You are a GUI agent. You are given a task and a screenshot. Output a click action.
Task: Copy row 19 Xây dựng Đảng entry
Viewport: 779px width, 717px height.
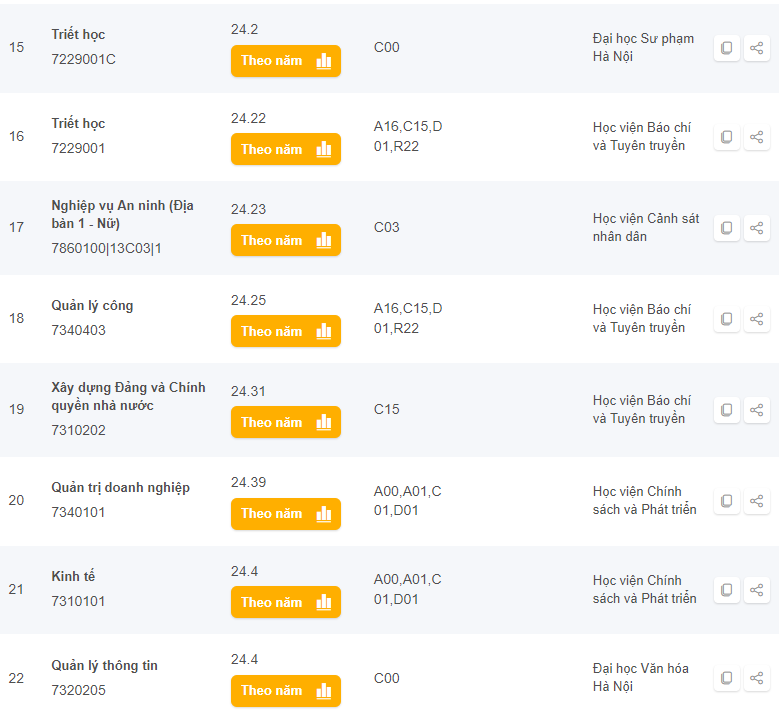(727, 410)
